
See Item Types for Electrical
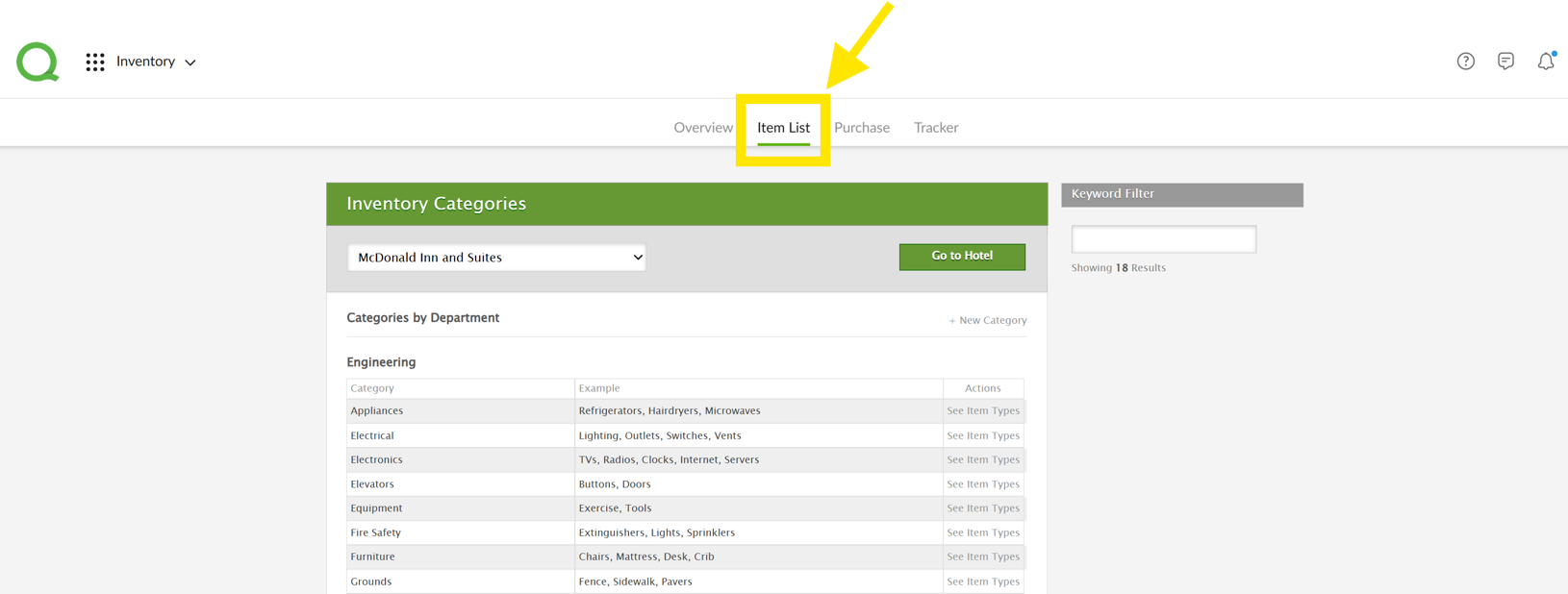982,436
